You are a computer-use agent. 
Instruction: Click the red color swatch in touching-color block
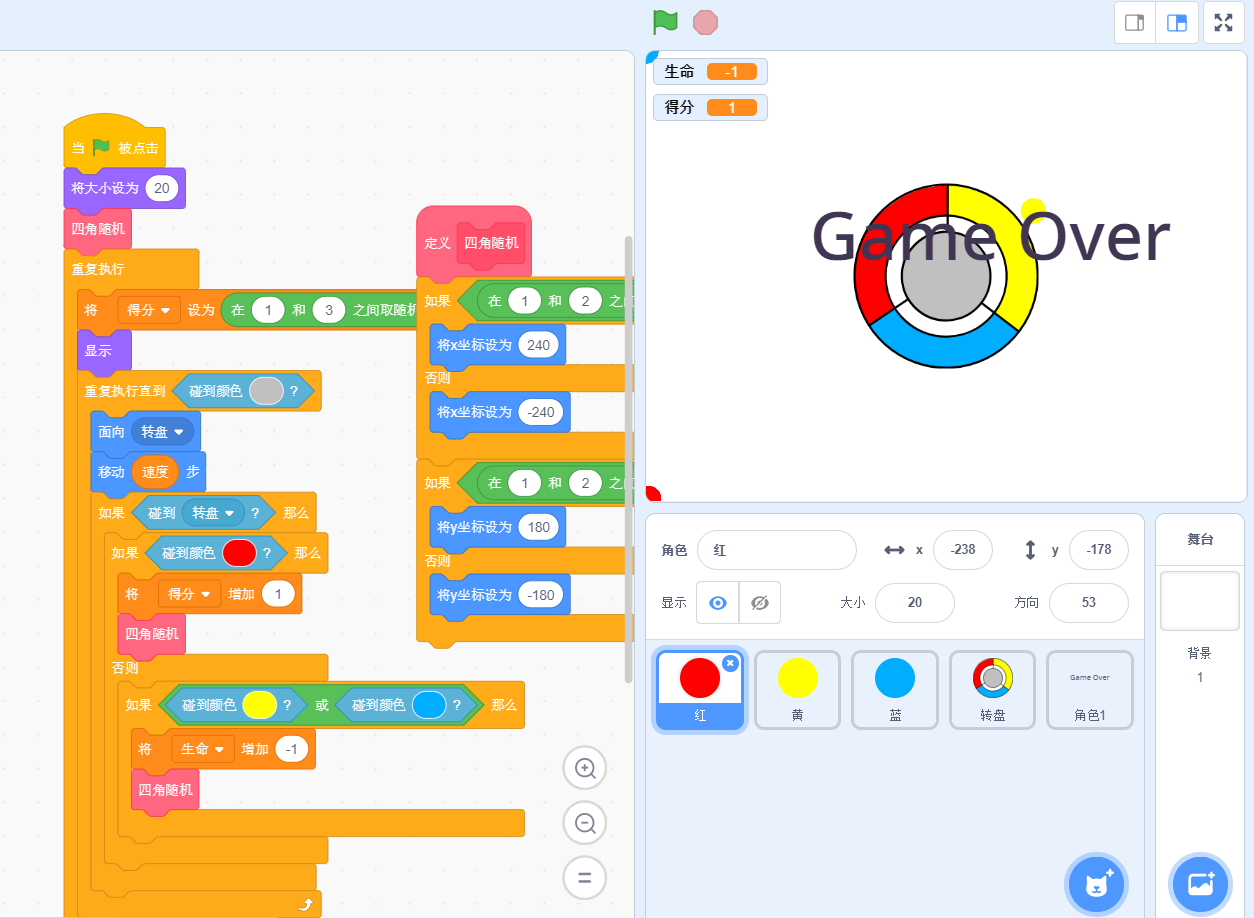pos(239,553)
